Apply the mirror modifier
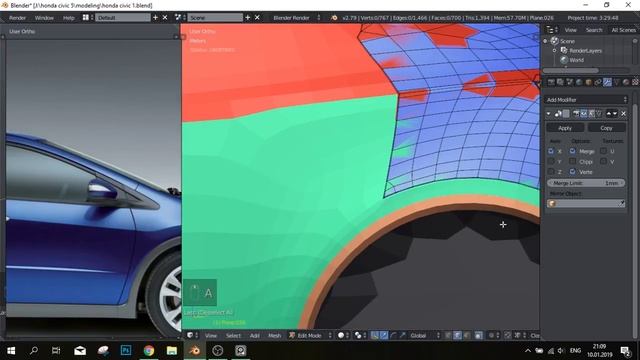Screen dimensions: 640x360 point(565,128)
